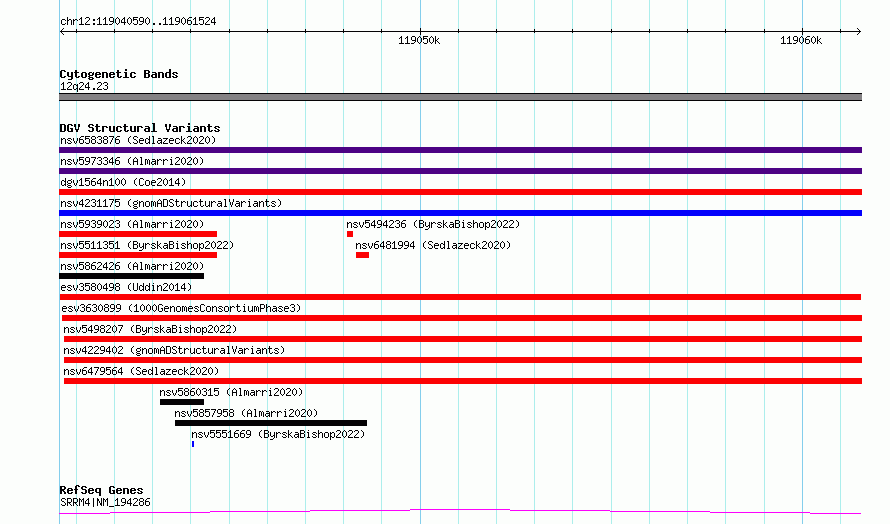The height and width of the screenshot is (524, 890).
Task: Open the SRRM4|NM_194286 gene label
Action: [x=105, y=502]
